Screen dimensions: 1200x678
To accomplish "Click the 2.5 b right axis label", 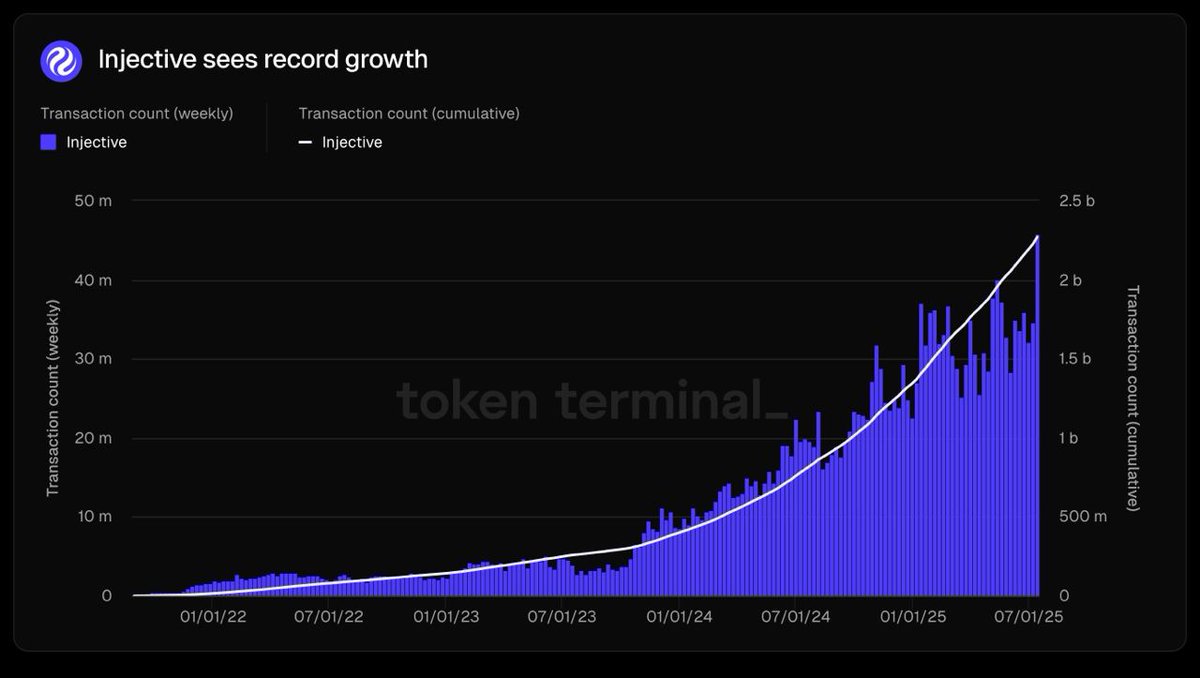I will (1077, 201).
